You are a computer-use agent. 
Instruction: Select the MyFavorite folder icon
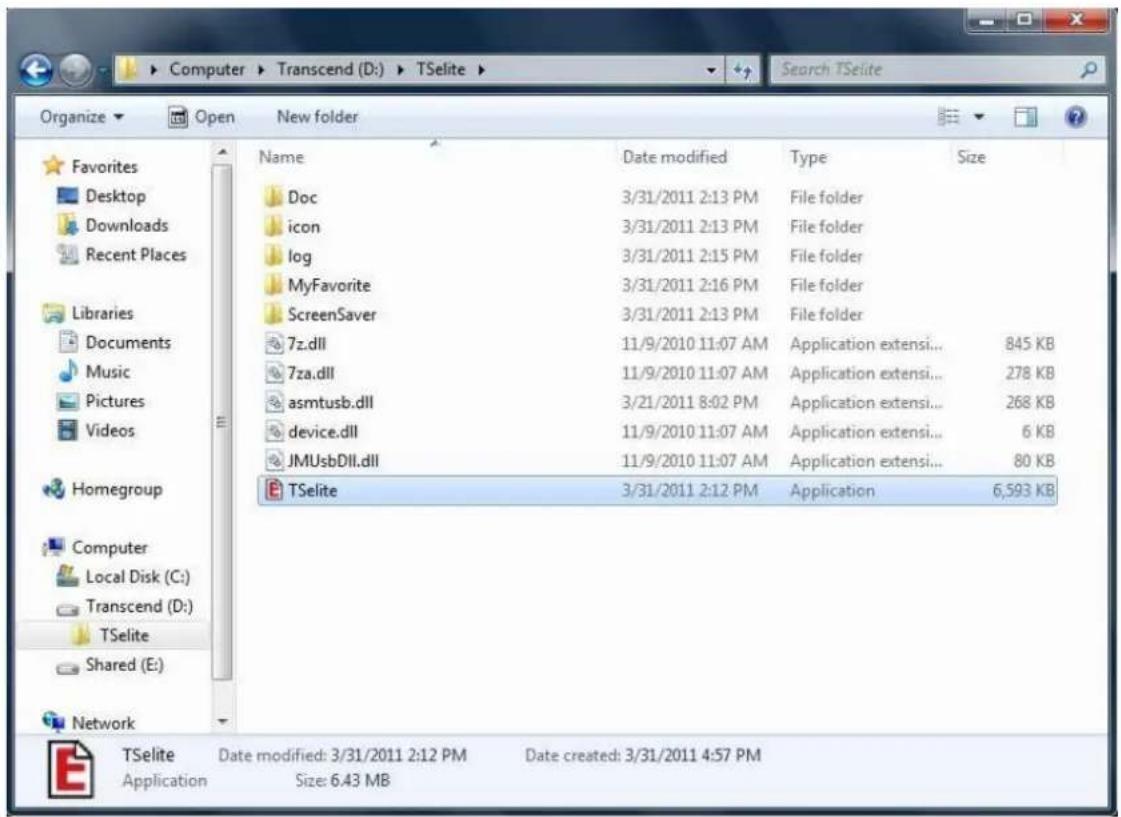(x=273, y=285)
